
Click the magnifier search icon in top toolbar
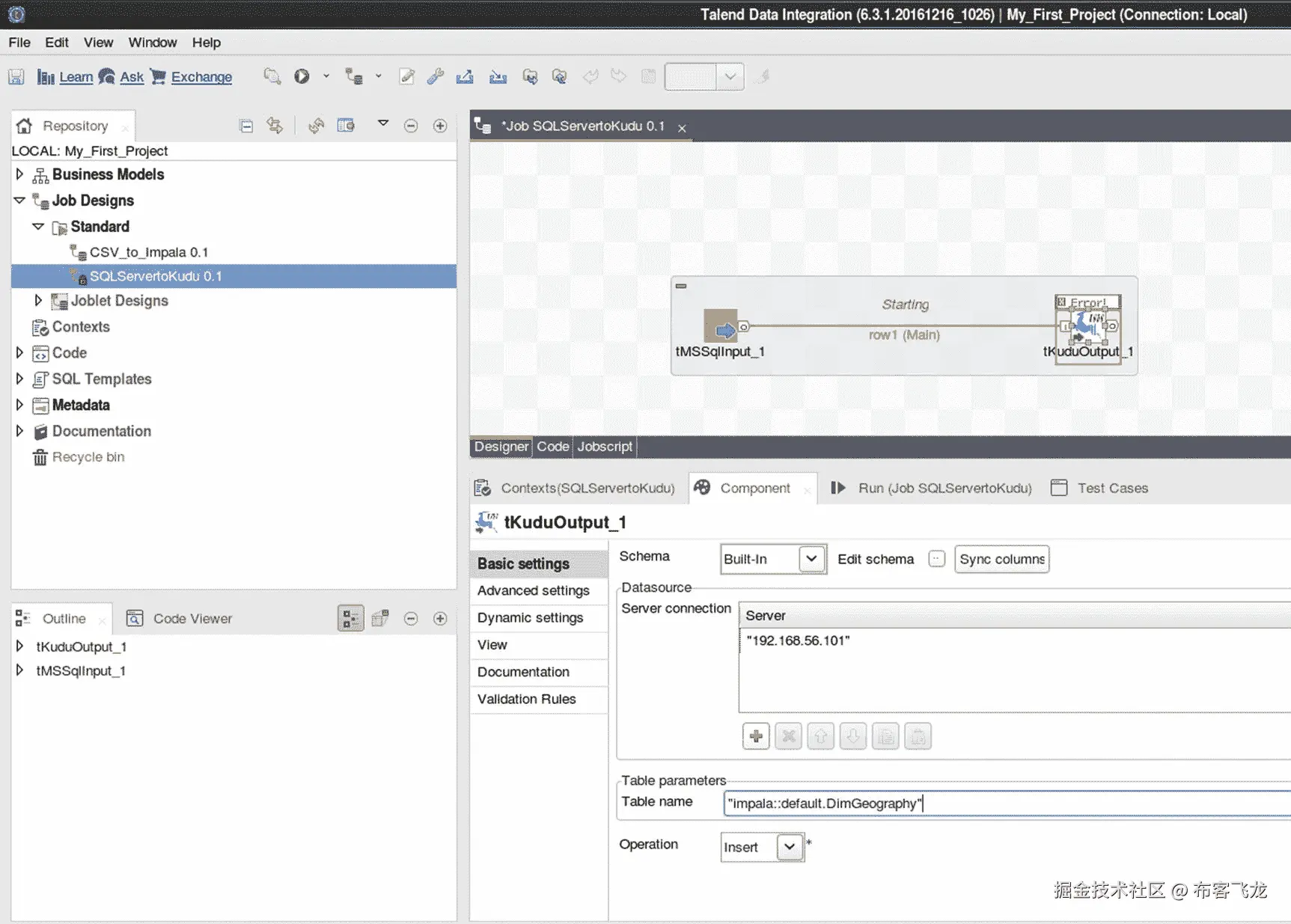coord(272,76)
